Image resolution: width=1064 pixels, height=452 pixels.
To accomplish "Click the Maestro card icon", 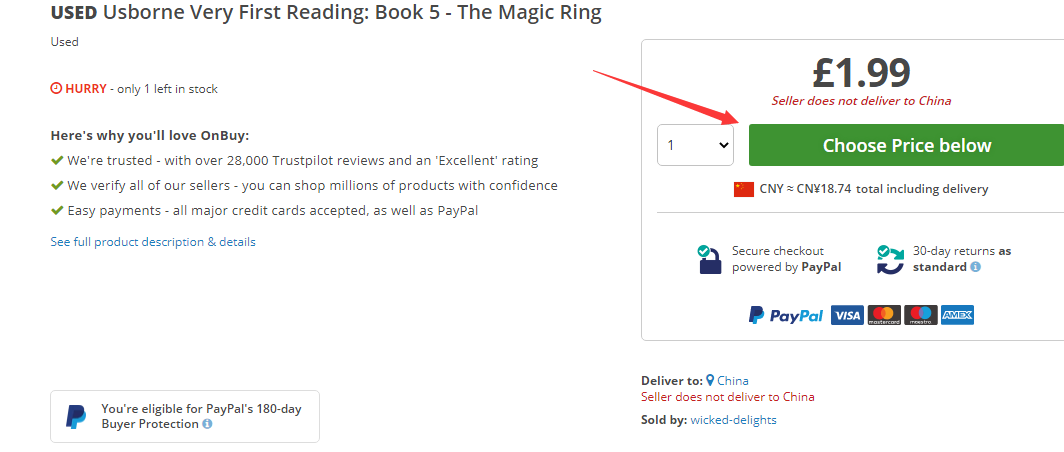I will pos(920,315).
